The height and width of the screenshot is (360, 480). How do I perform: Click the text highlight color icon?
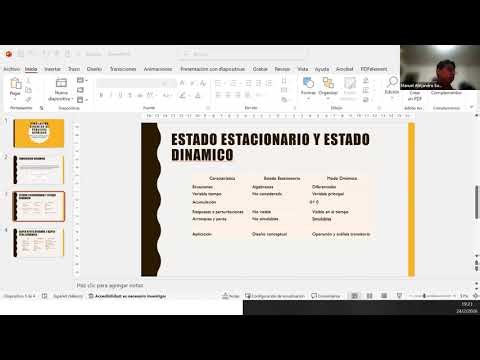pyautogui.click(x=182, y=96)
